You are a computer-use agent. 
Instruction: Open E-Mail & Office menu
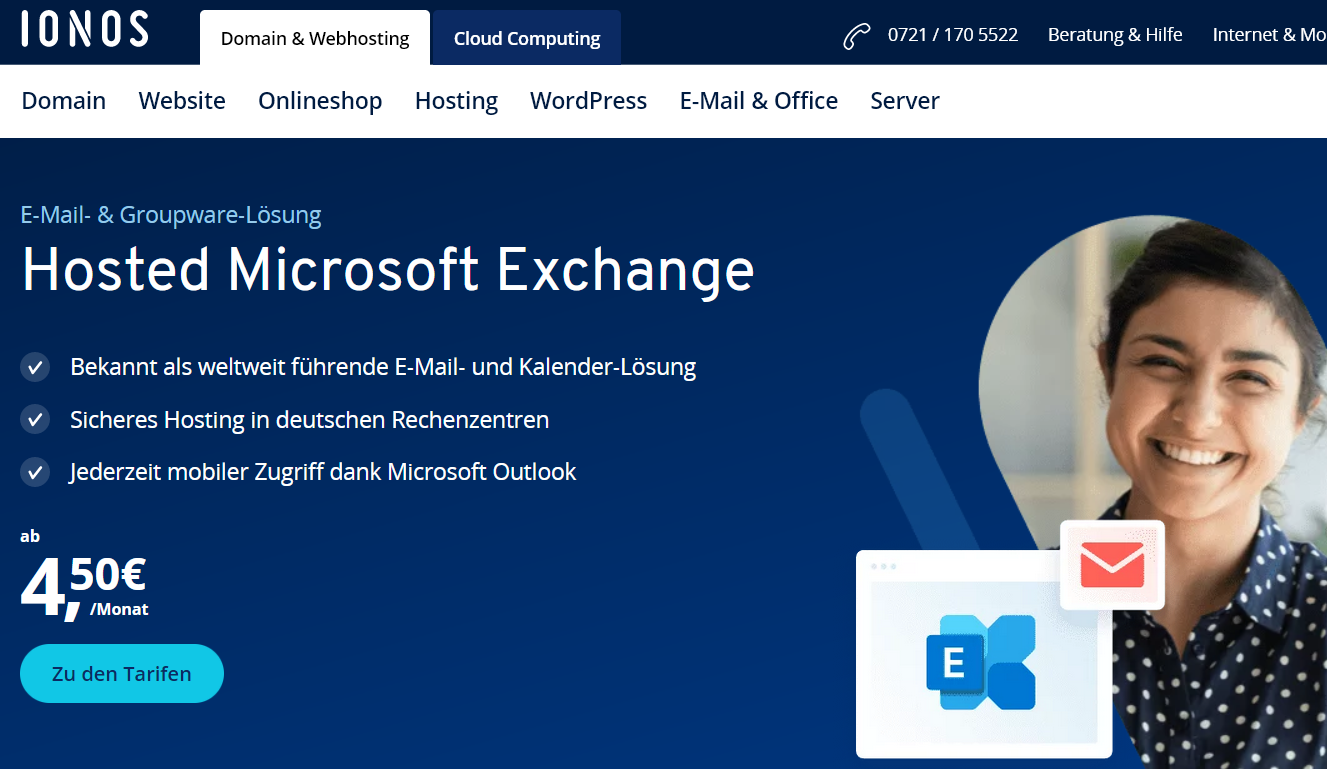pyautogui.click(x=759, y=101)
